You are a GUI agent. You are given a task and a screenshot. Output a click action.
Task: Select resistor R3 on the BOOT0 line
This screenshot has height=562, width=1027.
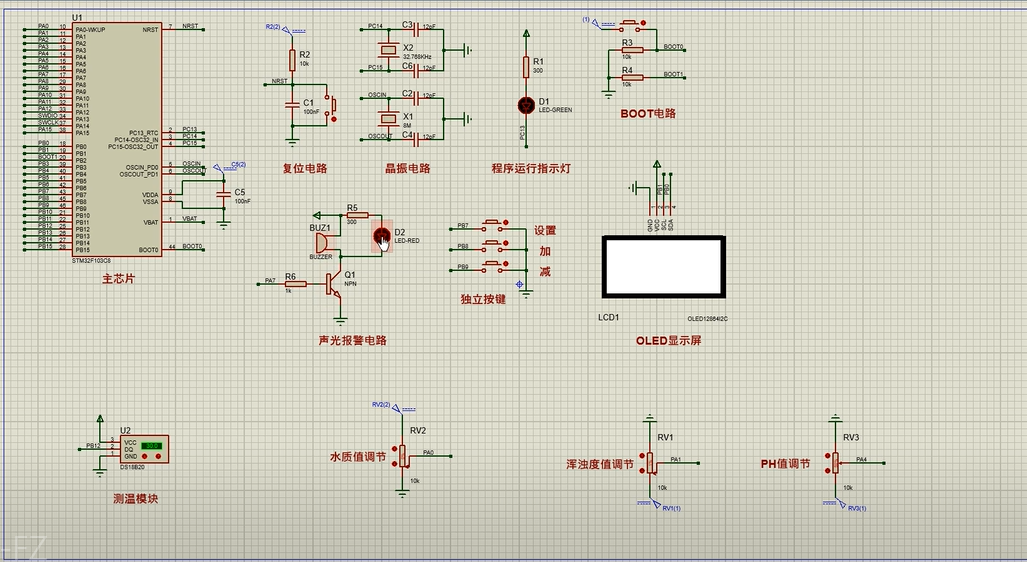(631, 50)
